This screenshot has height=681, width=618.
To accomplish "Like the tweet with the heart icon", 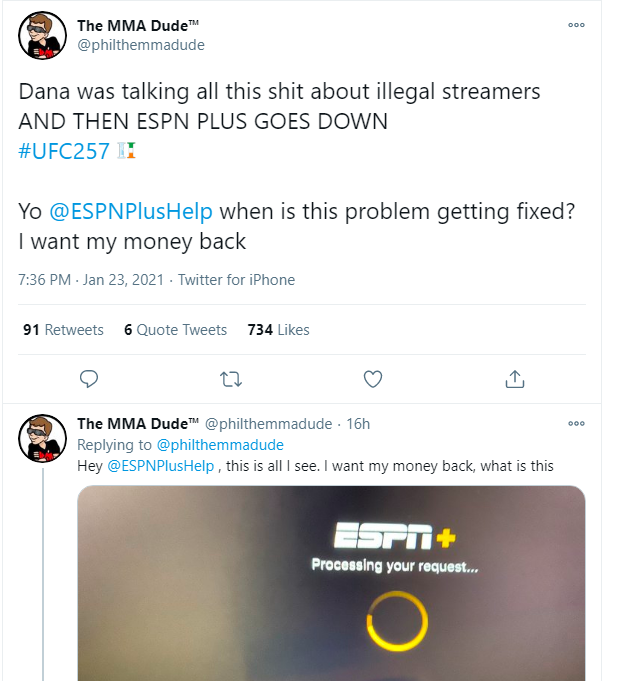I will click(372, 379).
